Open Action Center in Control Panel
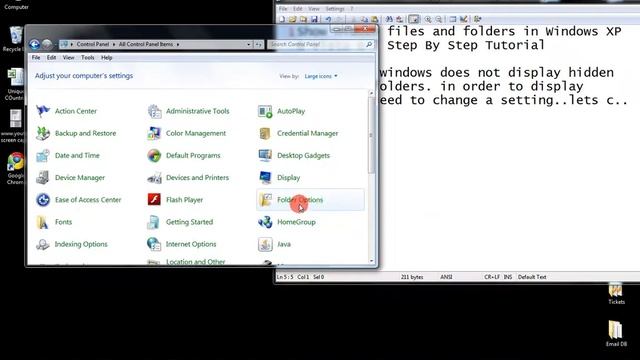Viewport: 640px width, 360px height. [67, 111]
